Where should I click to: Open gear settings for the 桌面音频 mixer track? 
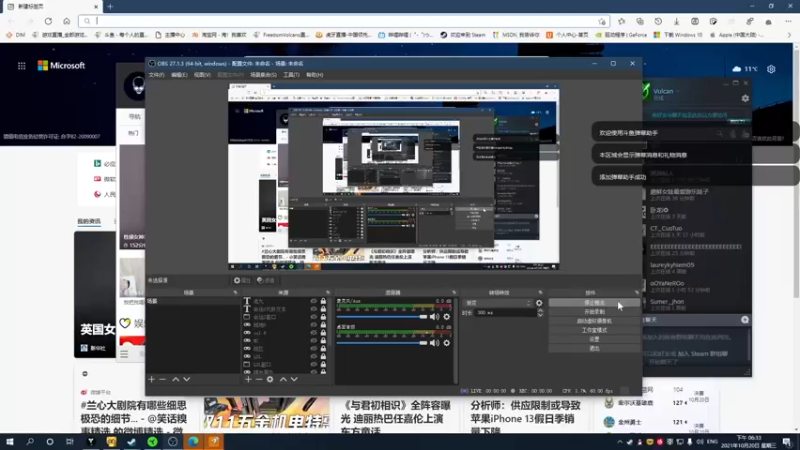(447, 343)
